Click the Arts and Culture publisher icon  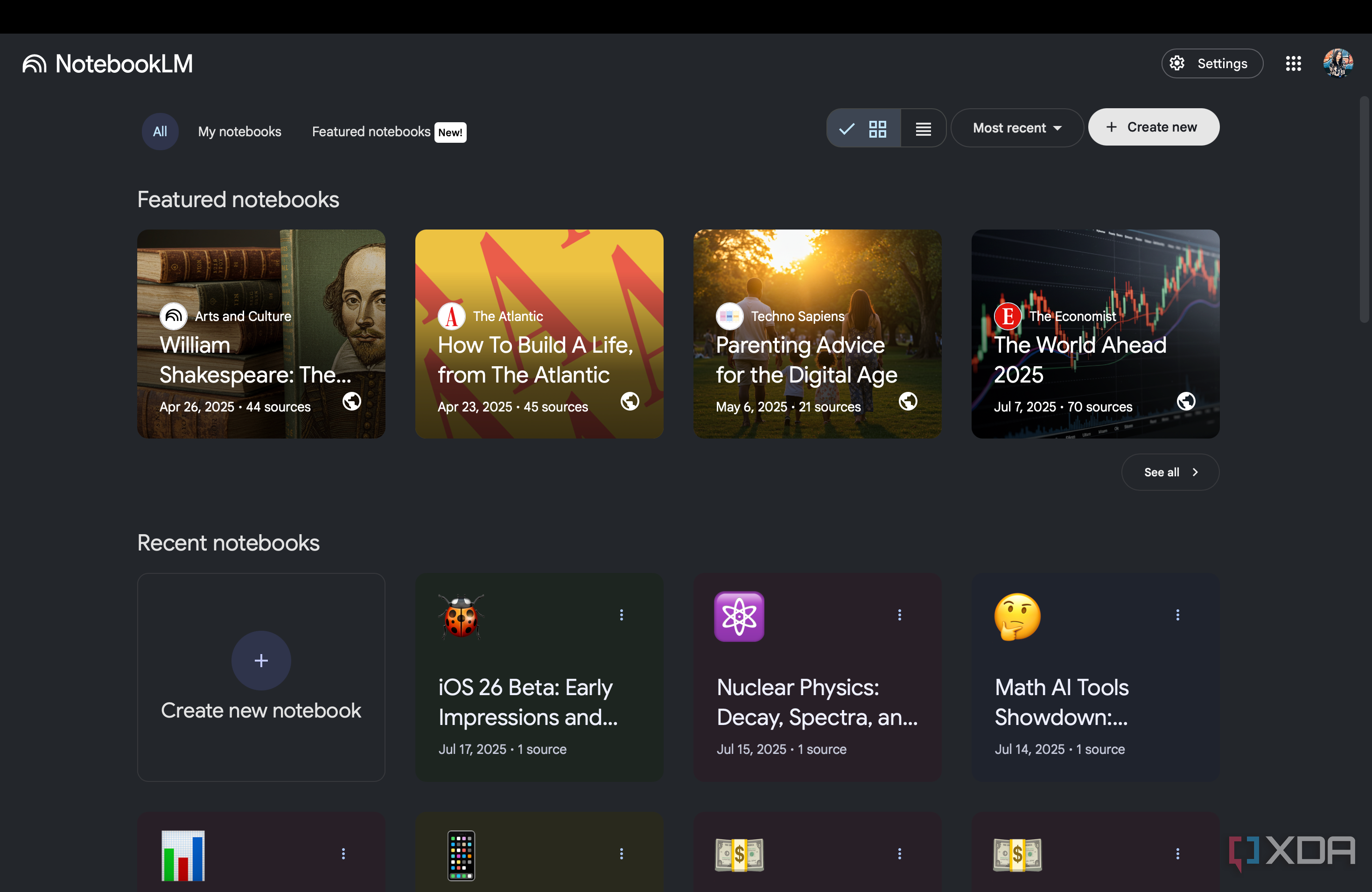pyautogui.click(x=174, y=316)
